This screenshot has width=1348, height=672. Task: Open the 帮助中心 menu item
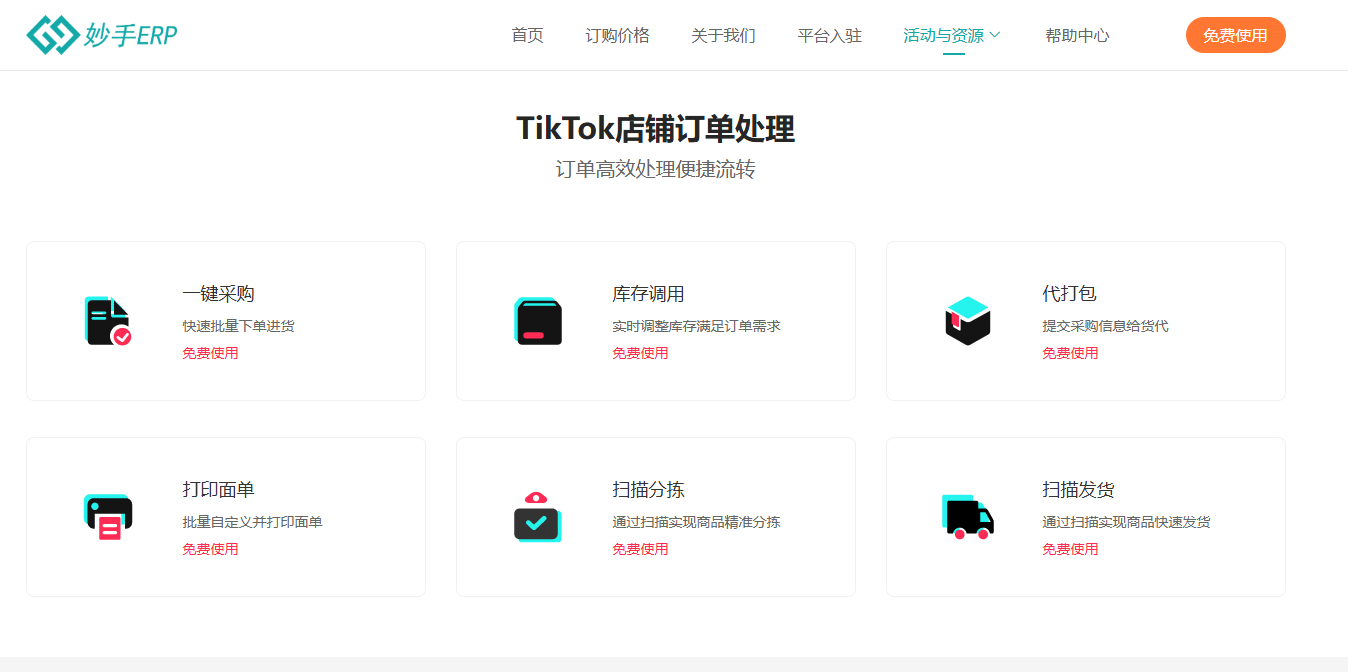1077,35
